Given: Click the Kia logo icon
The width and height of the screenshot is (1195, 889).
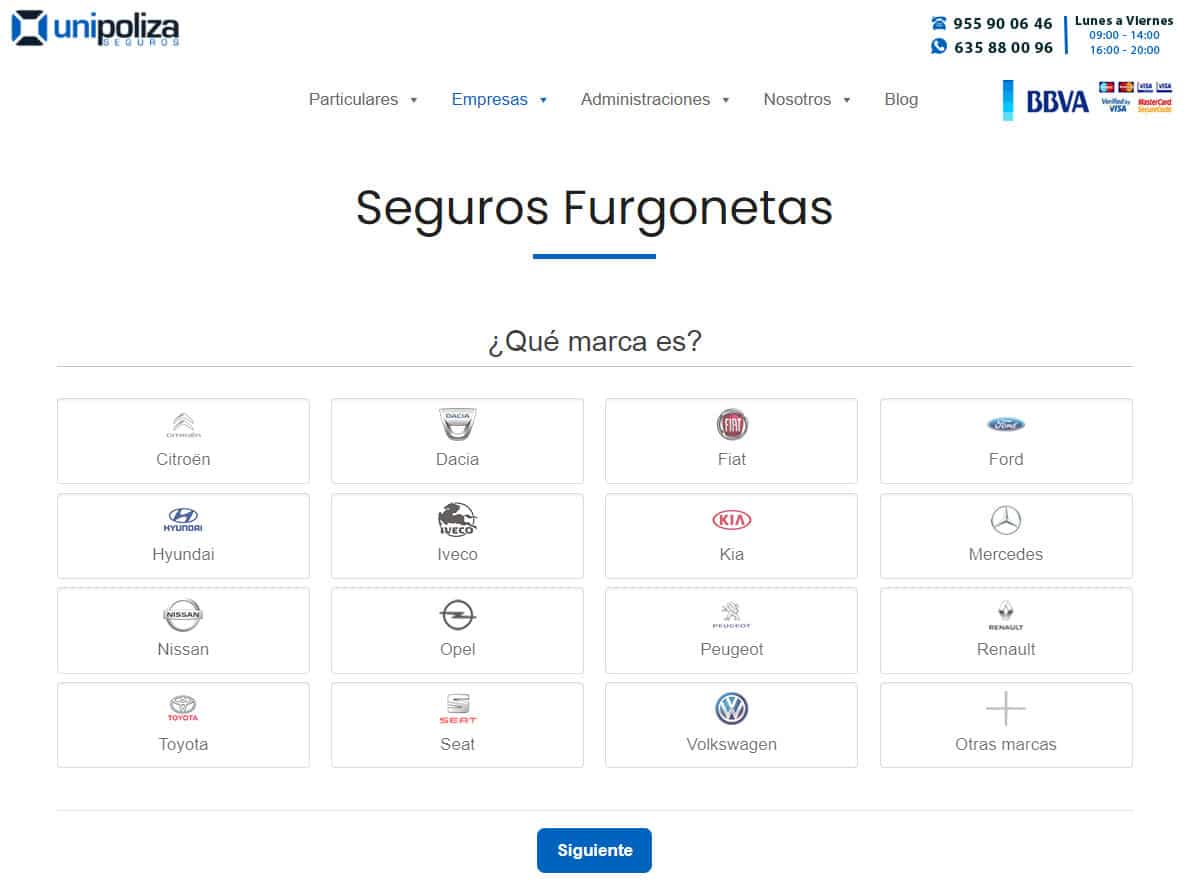Looking at the screenshot, I should point(731,520).
